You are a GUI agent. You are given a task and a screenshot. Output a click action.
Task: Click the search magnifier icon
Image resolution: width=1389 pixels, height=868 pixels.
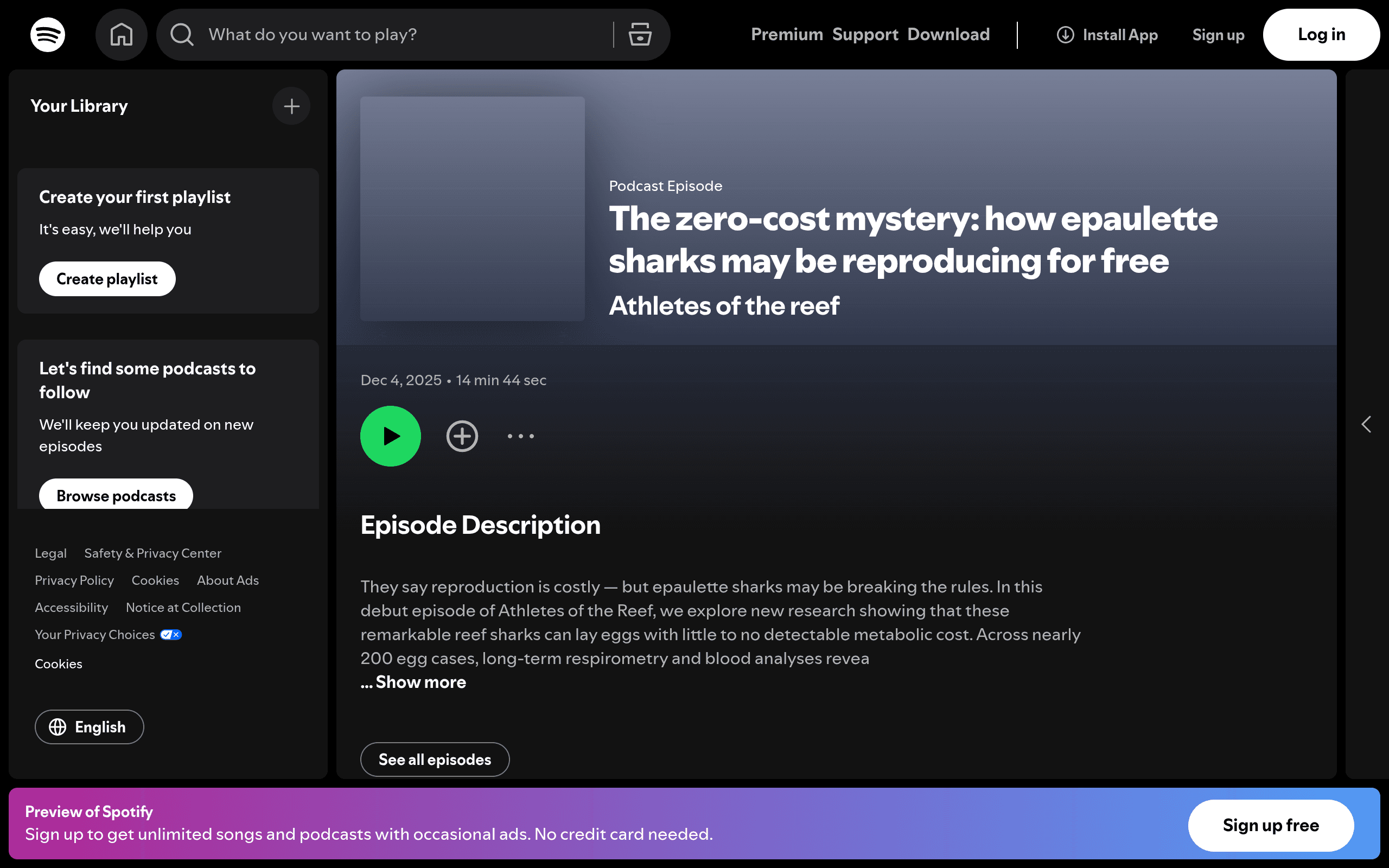click(182, 34)
